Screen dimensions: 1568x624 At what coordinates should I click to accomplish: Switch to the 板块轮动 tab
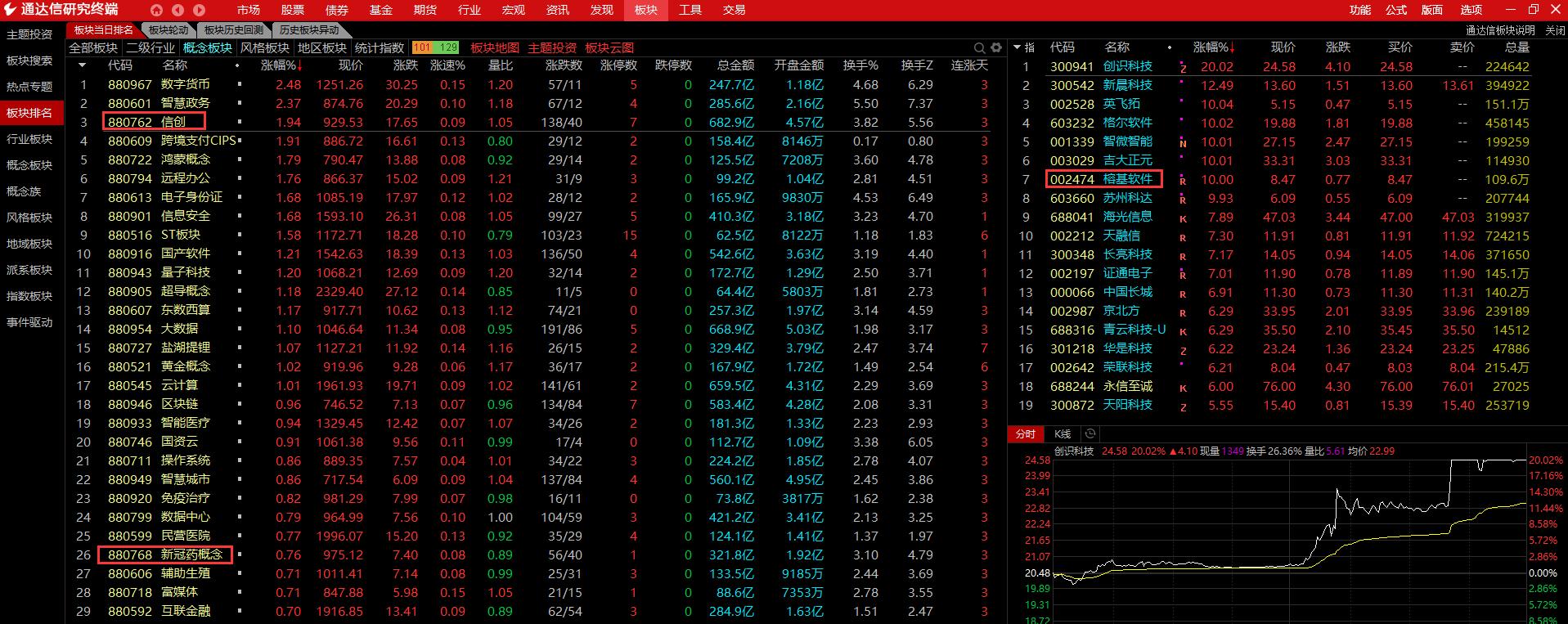tap(168, 30)
